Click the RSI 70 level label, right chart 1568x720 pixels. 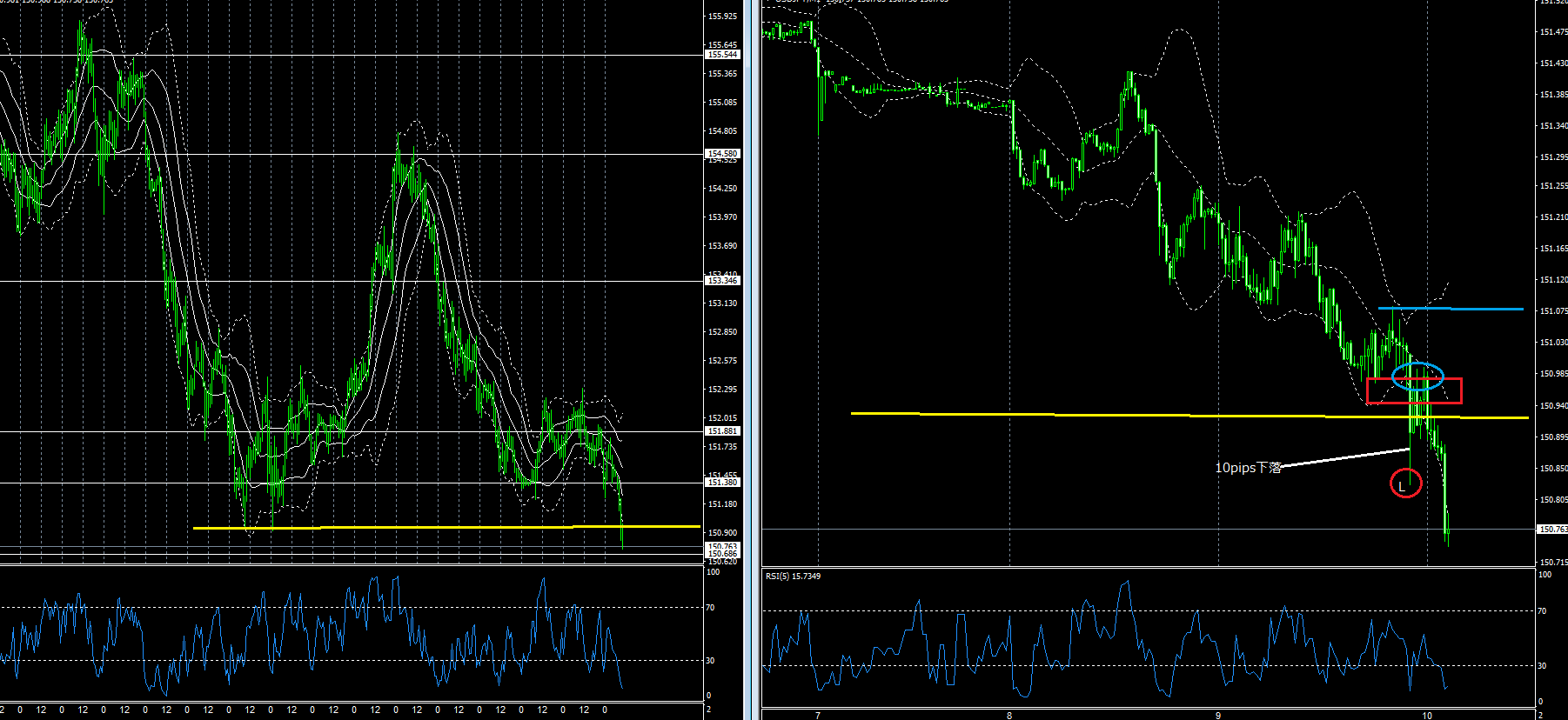coord(1543,611)
